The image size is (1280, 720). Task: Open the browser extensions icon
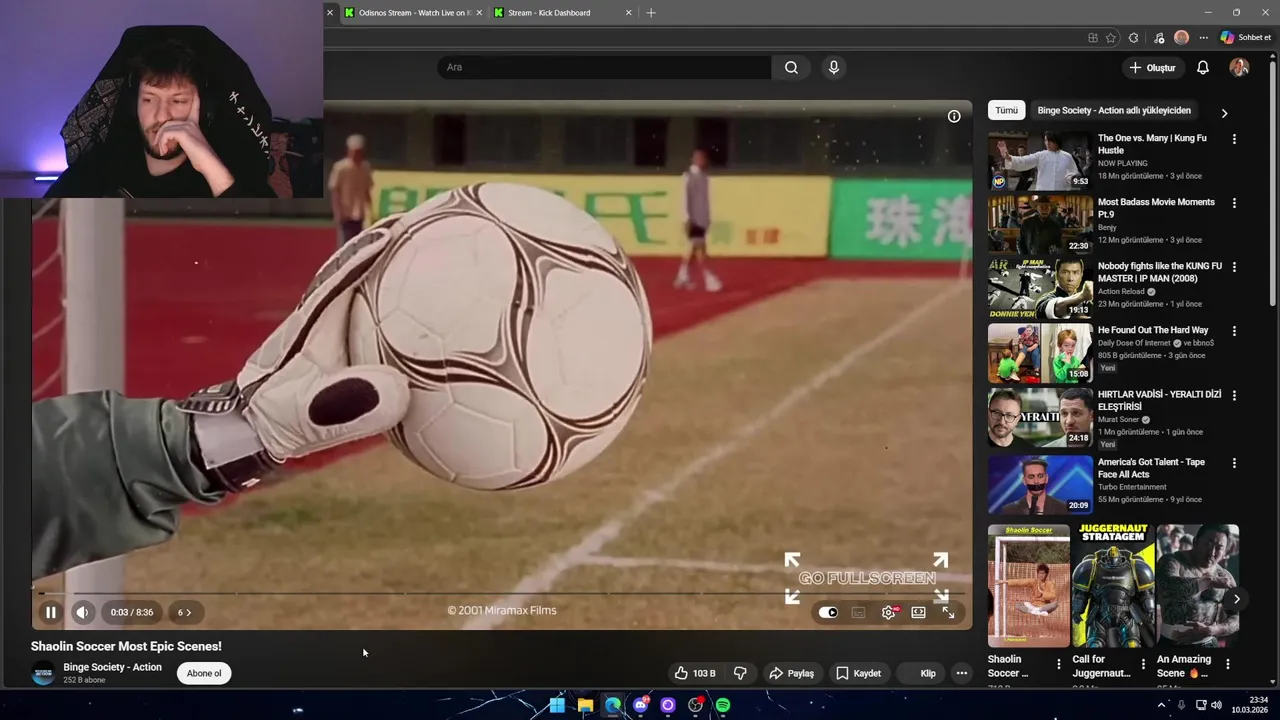pos(1133,38)
